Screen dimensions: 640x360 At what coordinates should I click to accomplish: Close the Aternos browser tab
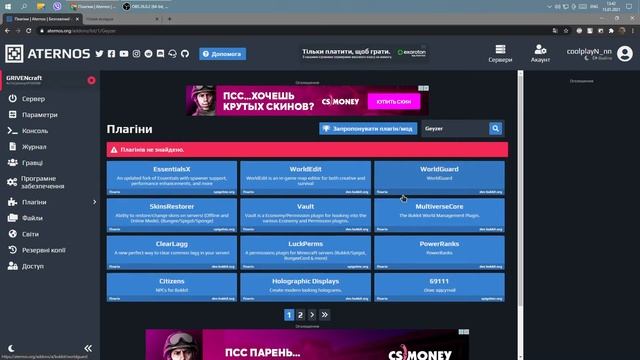[x=77, y=19]
